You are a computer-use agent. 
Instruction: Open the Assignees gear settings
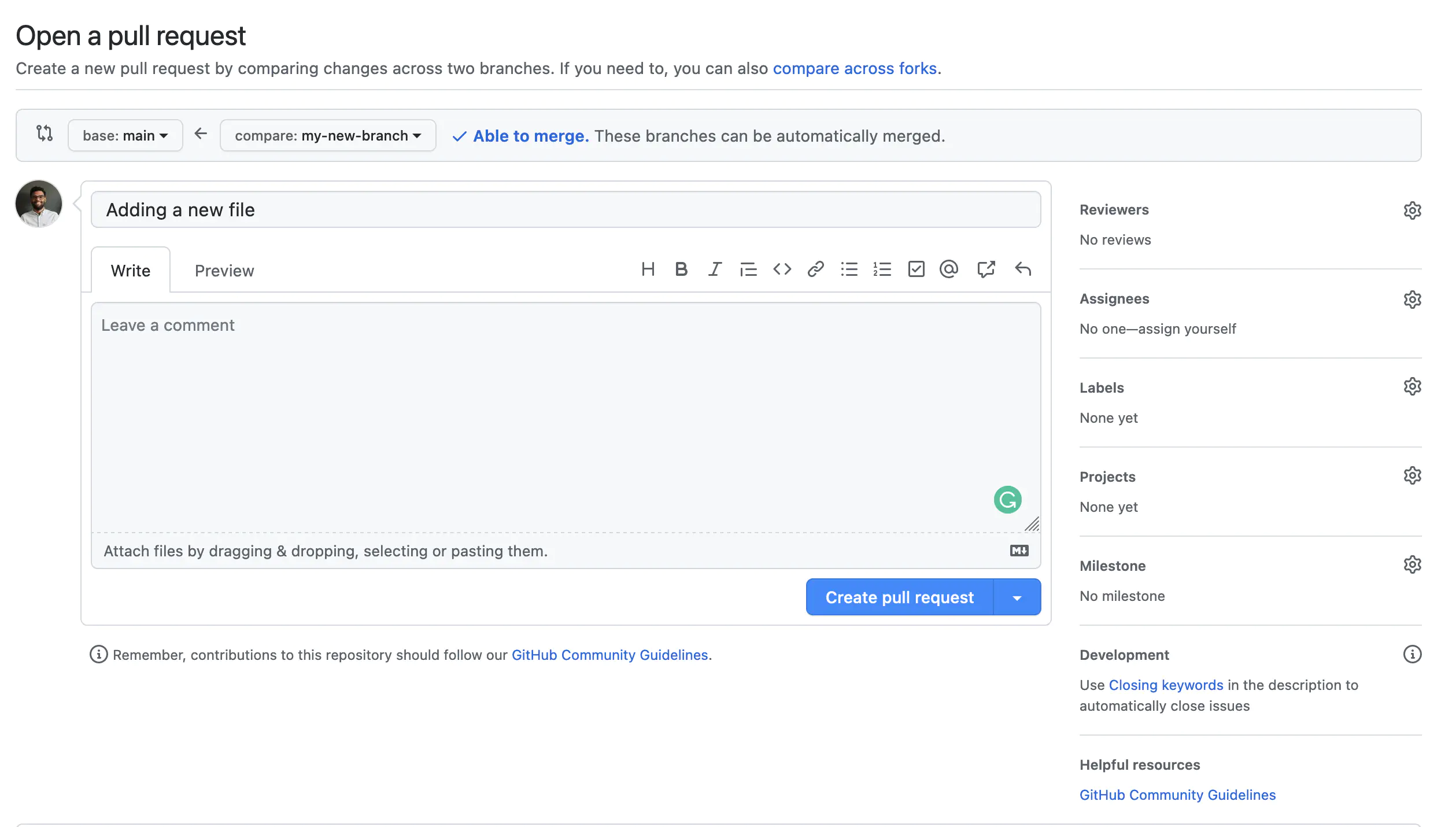click(x=1412, y=300)
